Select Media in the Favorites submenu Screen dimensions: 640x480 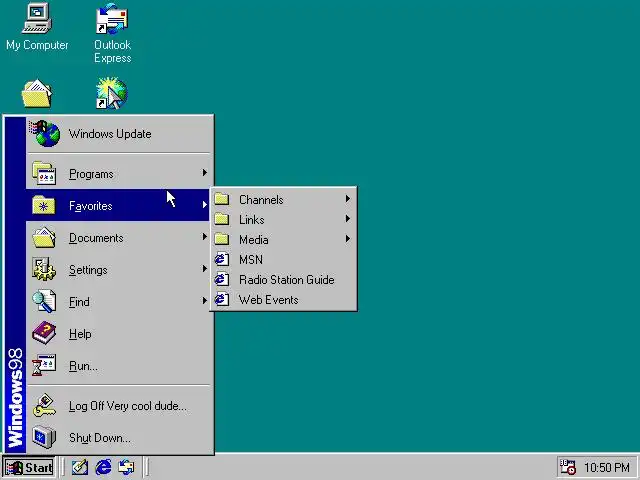click(x=283, y=239)
